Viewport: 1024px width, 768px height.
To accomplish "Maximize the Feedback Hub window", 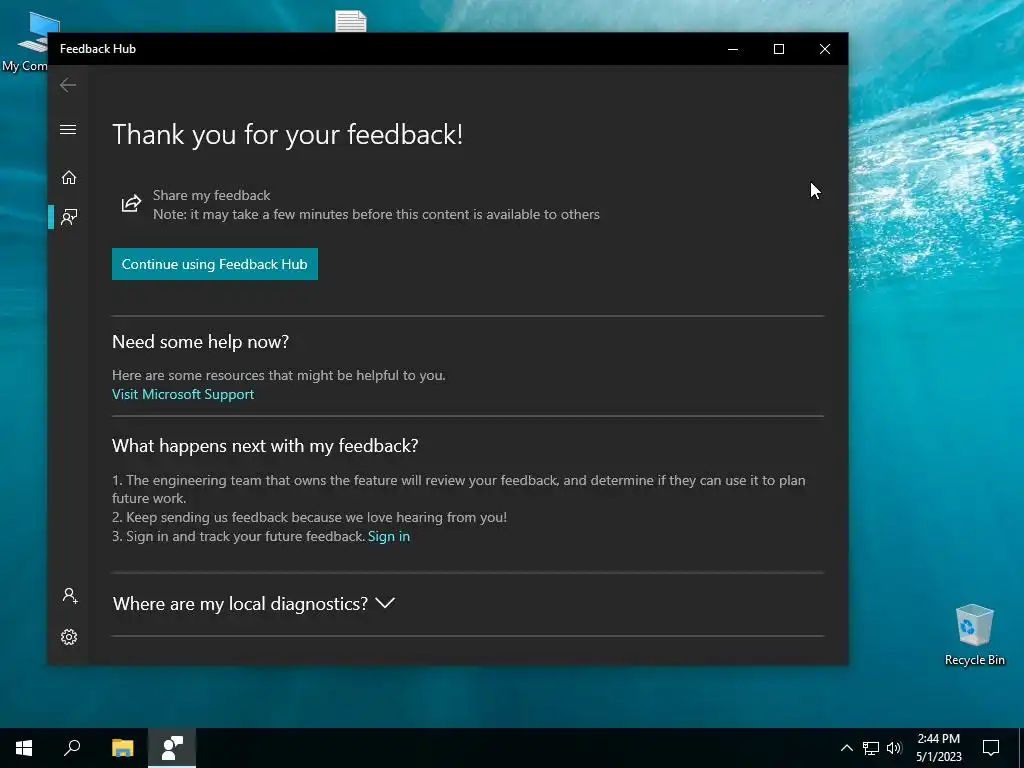I will click(778, 49).
